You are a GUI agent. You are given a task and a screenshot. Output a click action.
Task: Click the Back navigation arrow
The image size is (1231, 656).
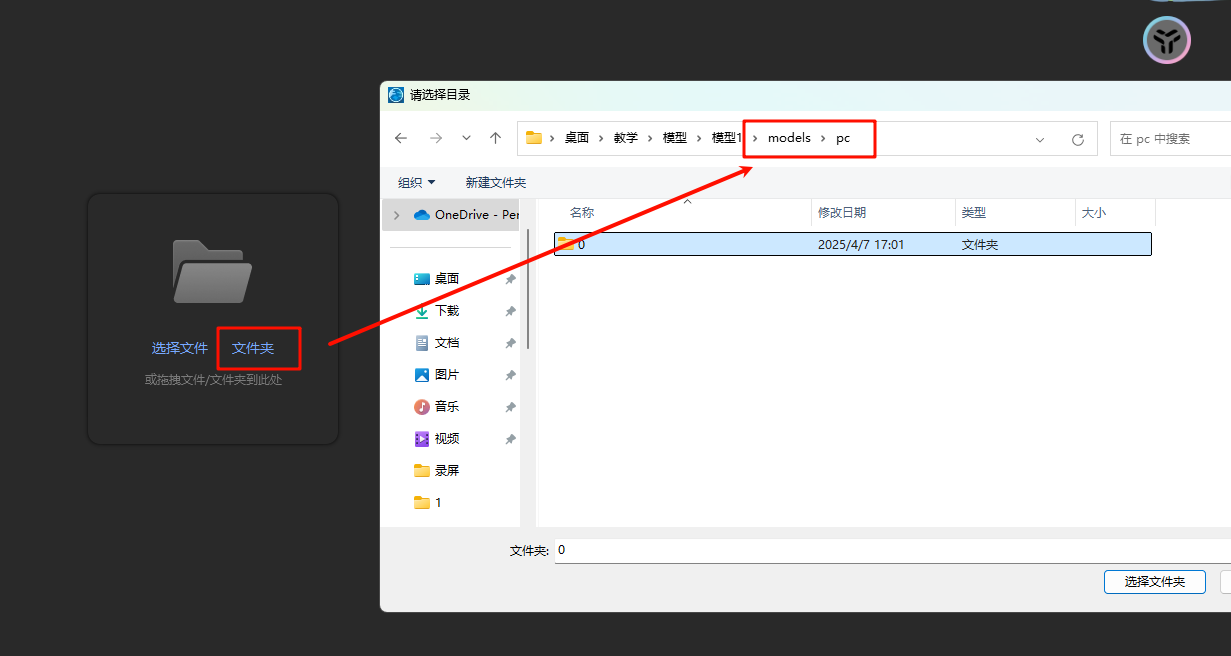(x=401, y=139)
